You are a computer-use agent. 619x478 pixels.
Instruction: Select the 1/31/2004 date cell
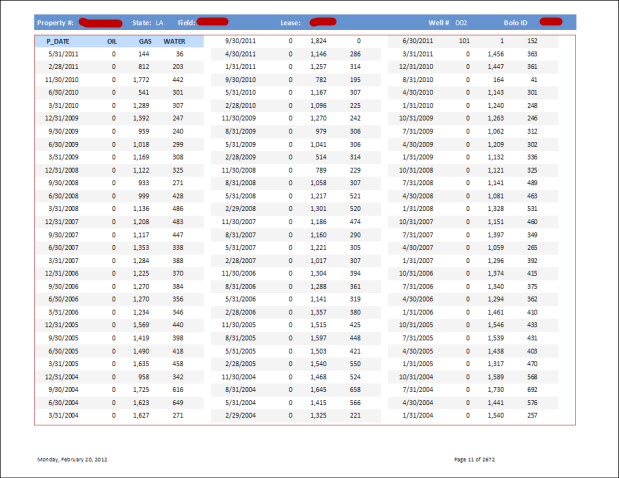click(418, 415)
